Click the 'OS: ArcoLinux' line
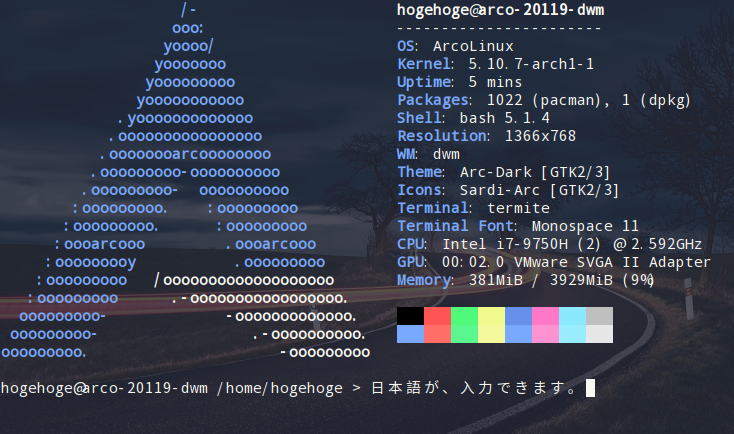Image resolution: width=734 pixels, height=434 pixels. click(455, 46)
